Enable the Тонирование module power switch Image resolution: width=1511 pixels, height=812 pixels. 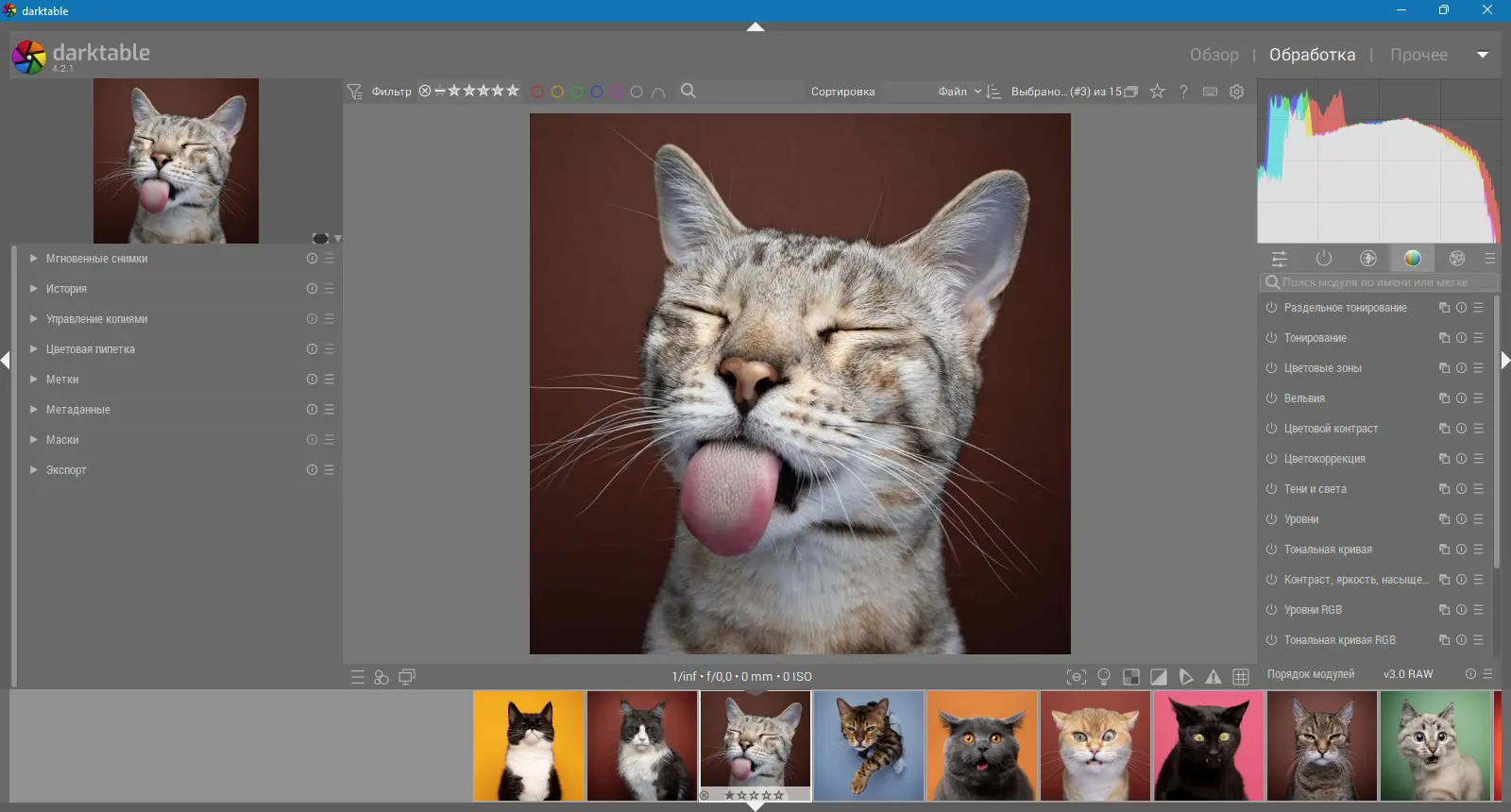(x=1271, y=338)
